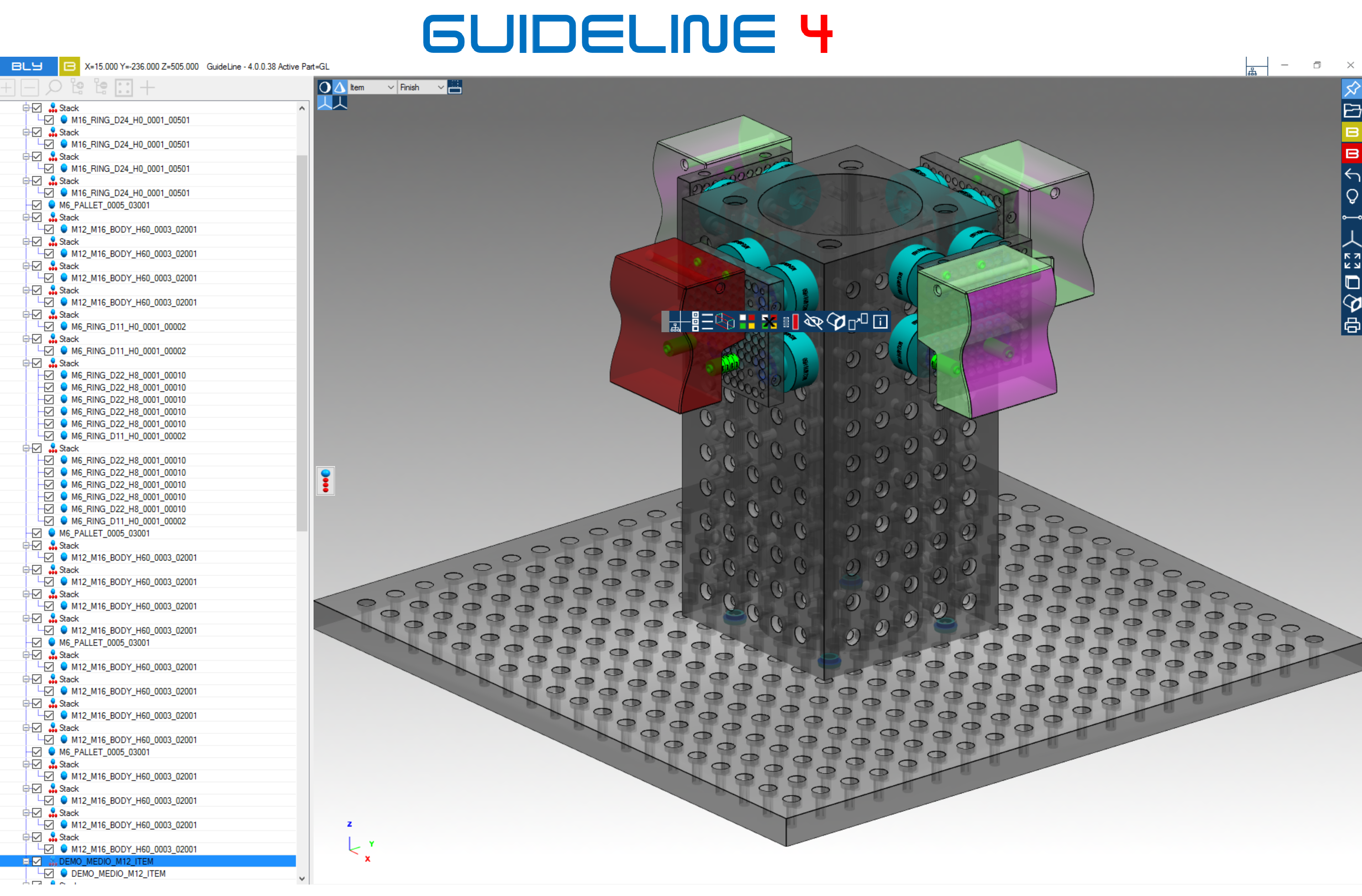Click the hierarchy panel icon near window controls

coord(1257,66)
